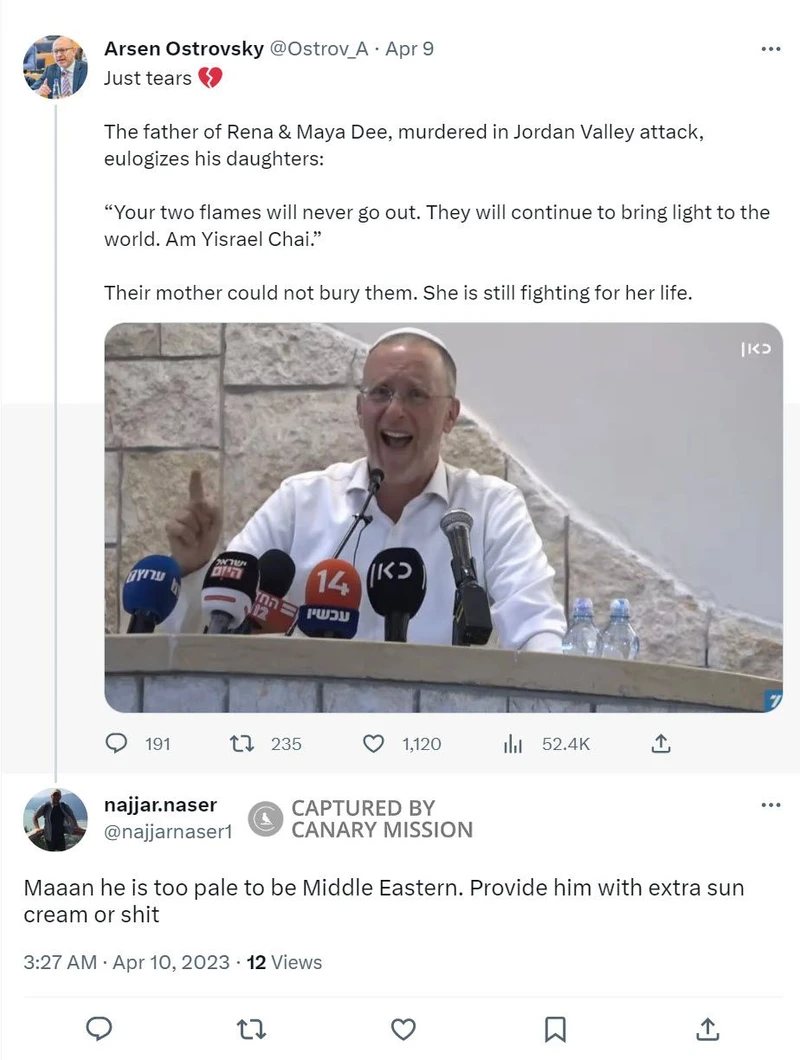The width and height of the screenshot is (800, 1060).
Task: Open more options for Ostrovsky's tweet
Action: pyautogui.click(x=770, y=48)
